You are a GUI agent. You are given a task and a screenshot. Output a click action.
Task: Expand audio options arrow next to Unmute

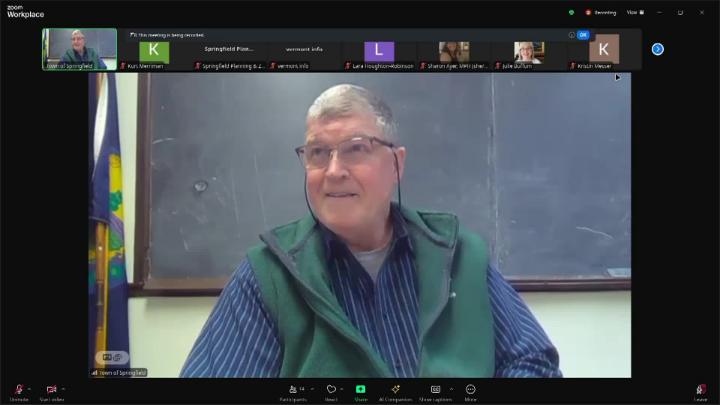[x=30, y=389]
